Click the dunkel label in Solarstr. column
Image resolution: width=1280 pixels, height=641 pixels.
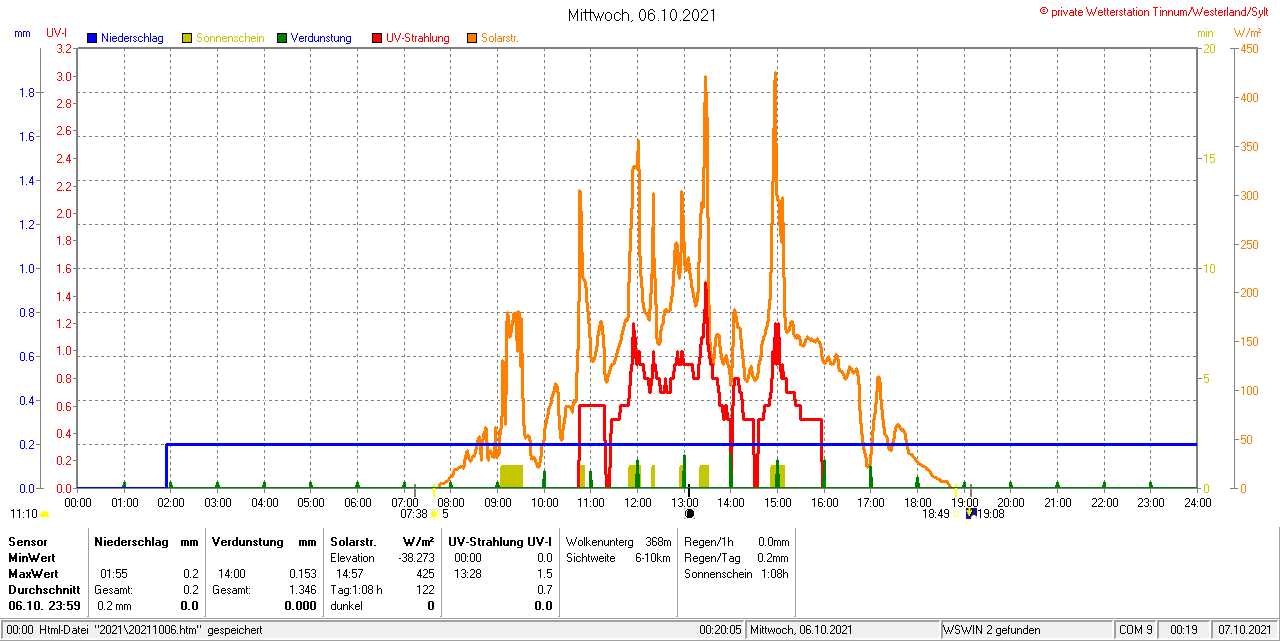[x=346, y=606]
